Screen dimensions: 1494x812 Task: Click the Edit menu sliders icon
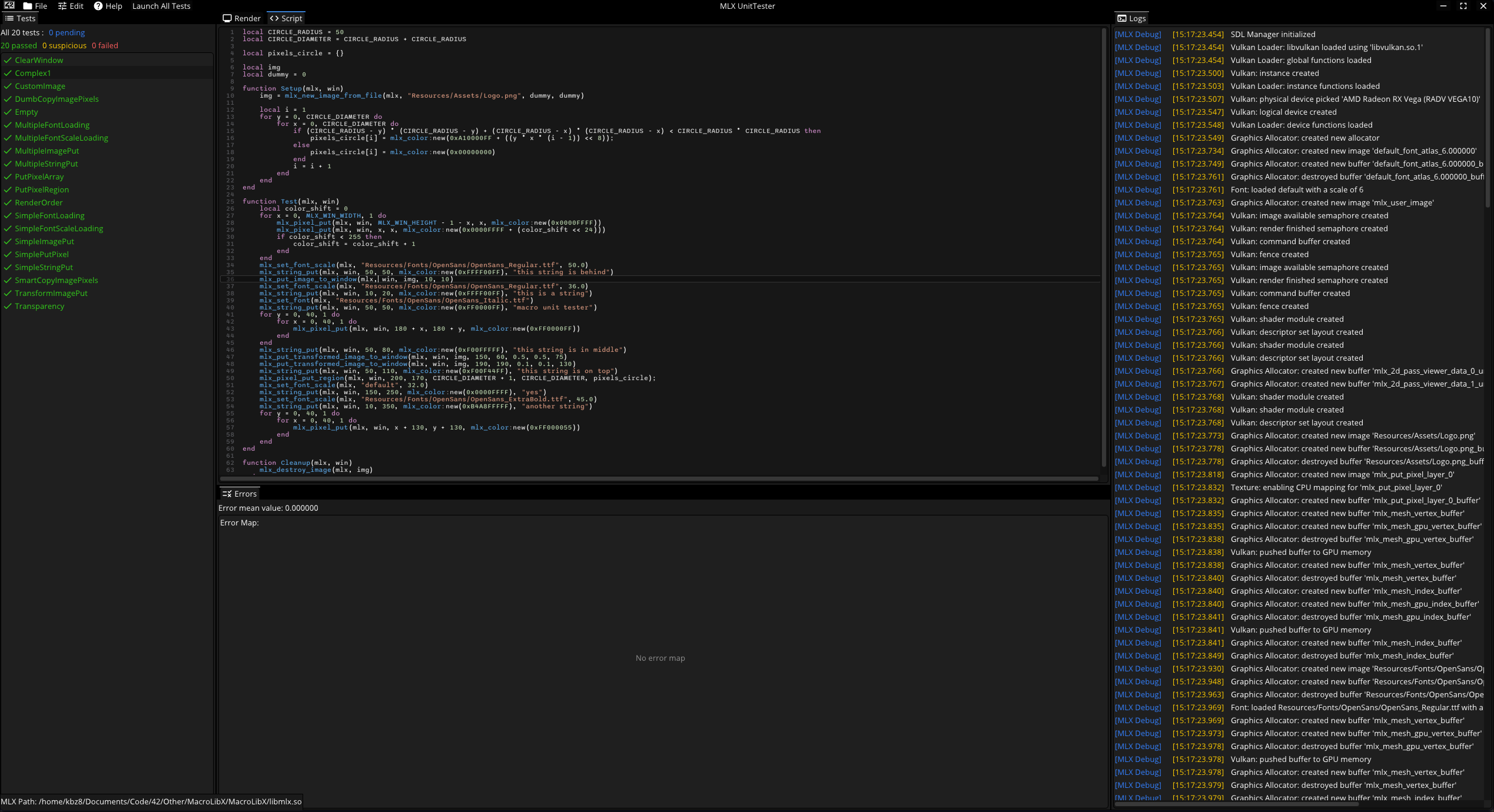[x=62, y=6]
